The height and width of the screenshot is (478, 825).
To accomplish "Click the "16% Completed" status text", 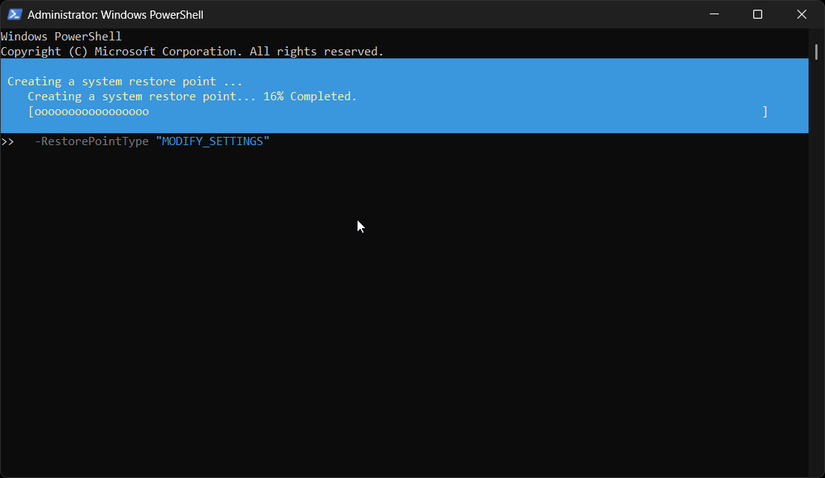I will coord(310,97).
